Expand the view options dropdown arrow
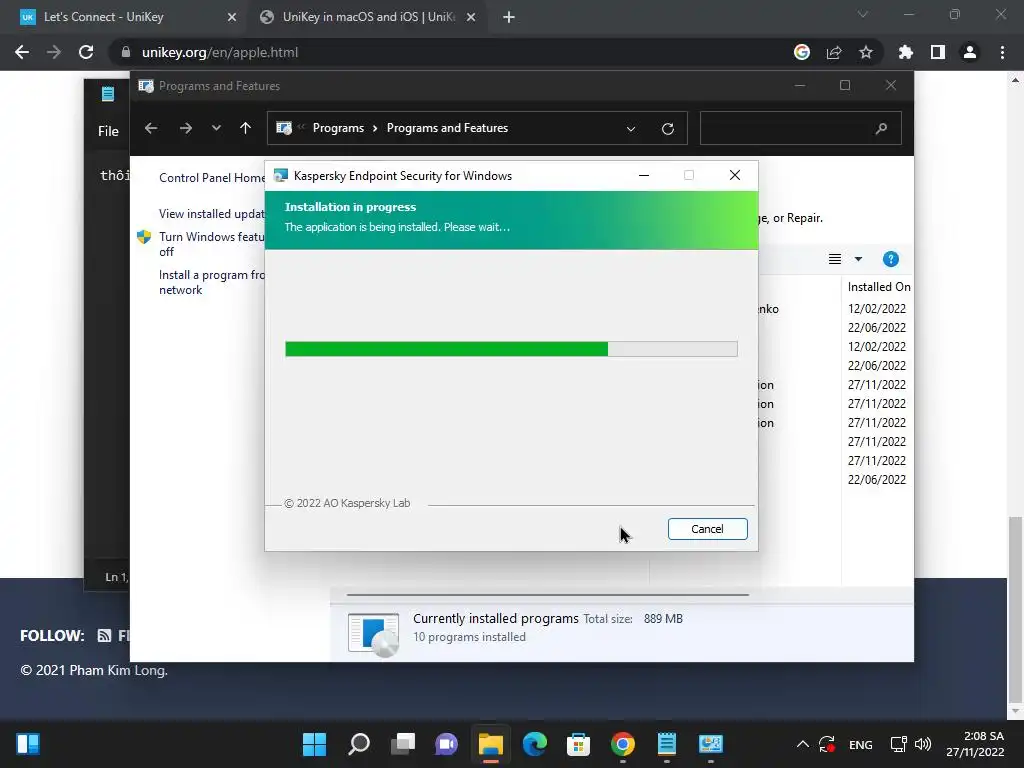This screenshot has height=768, width=1024. [x=858, y=259]
